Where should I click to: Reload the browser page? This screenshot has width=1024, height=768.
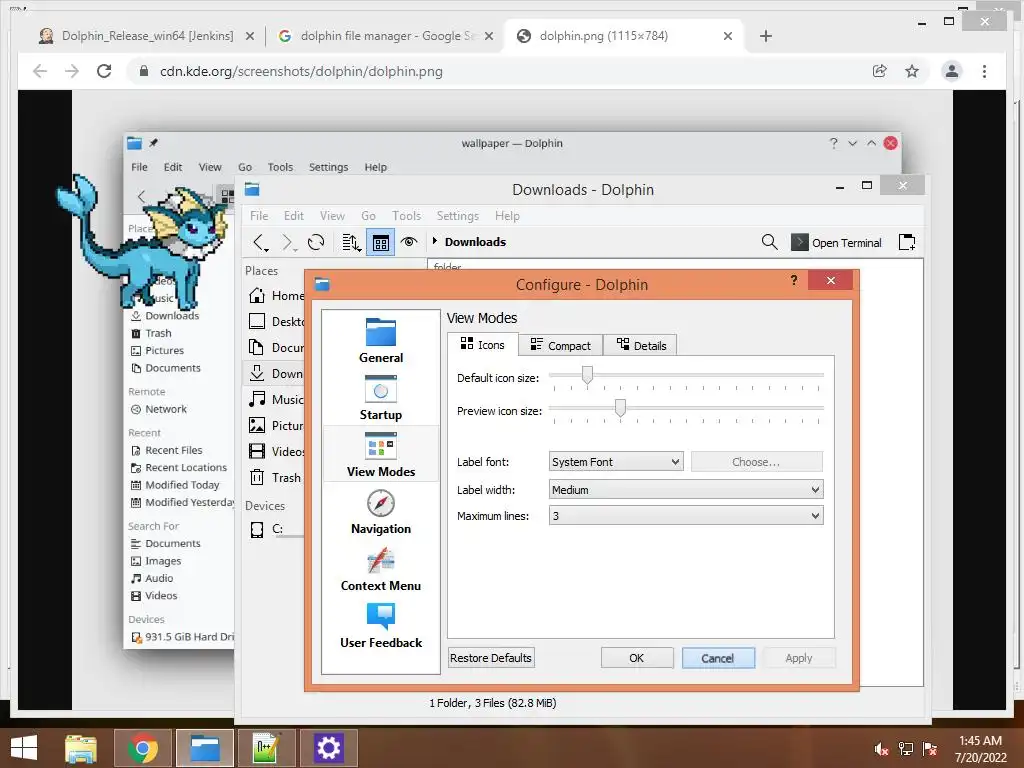point(104,71)
